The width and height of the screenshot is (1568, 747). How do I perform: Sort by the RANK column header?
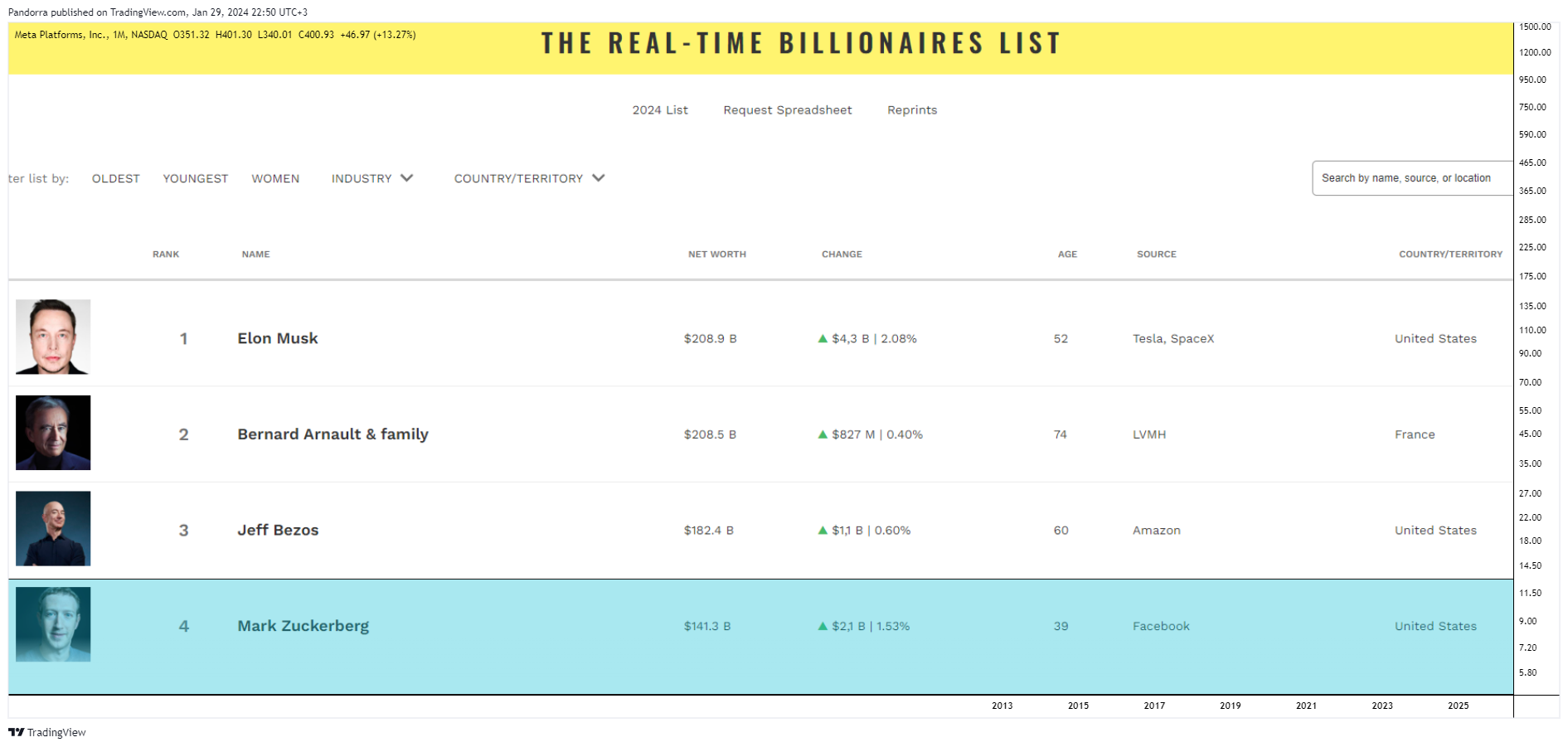166,255
